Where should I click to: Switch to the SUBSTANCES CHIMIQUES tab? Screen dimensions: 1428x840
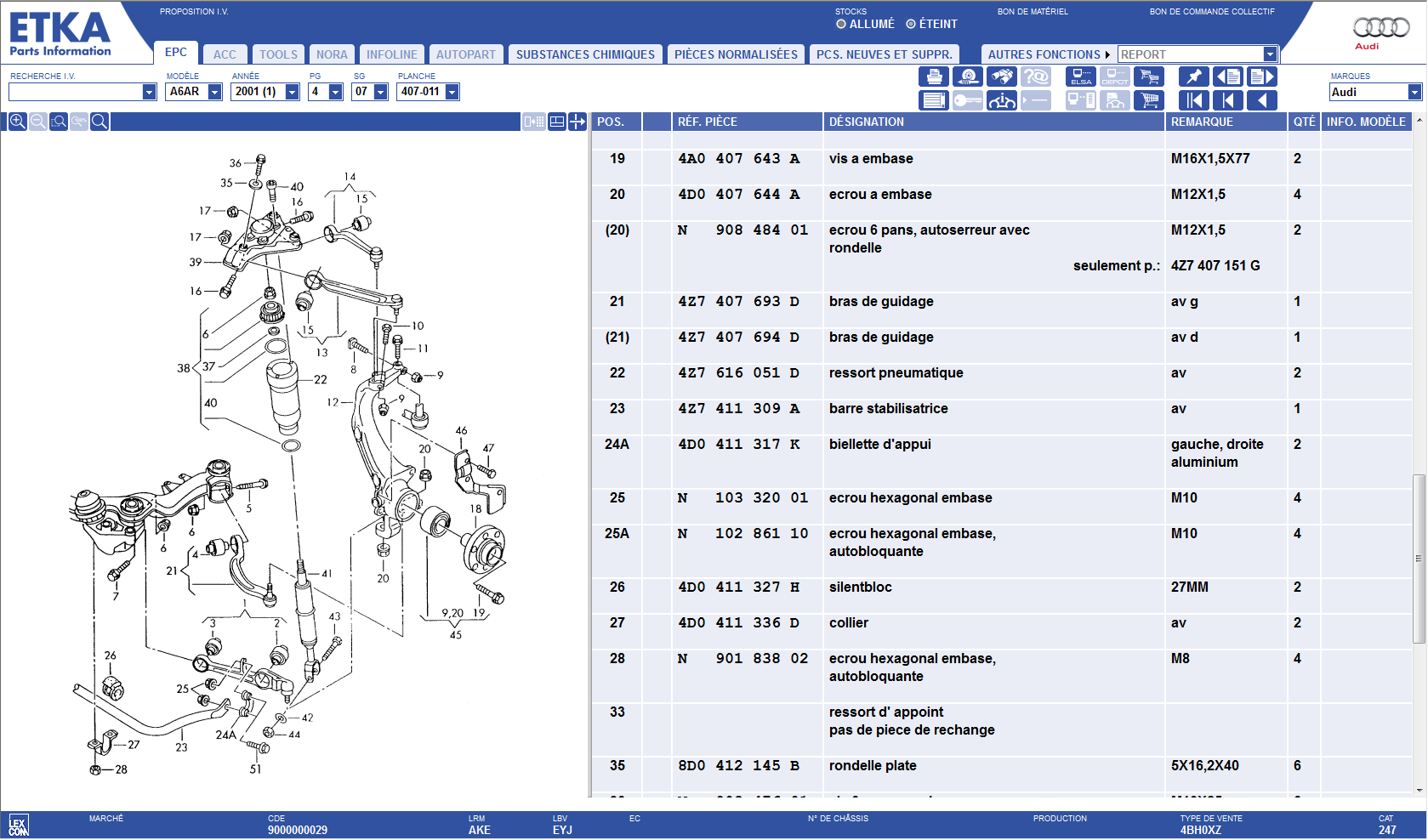tap(585, 54)
